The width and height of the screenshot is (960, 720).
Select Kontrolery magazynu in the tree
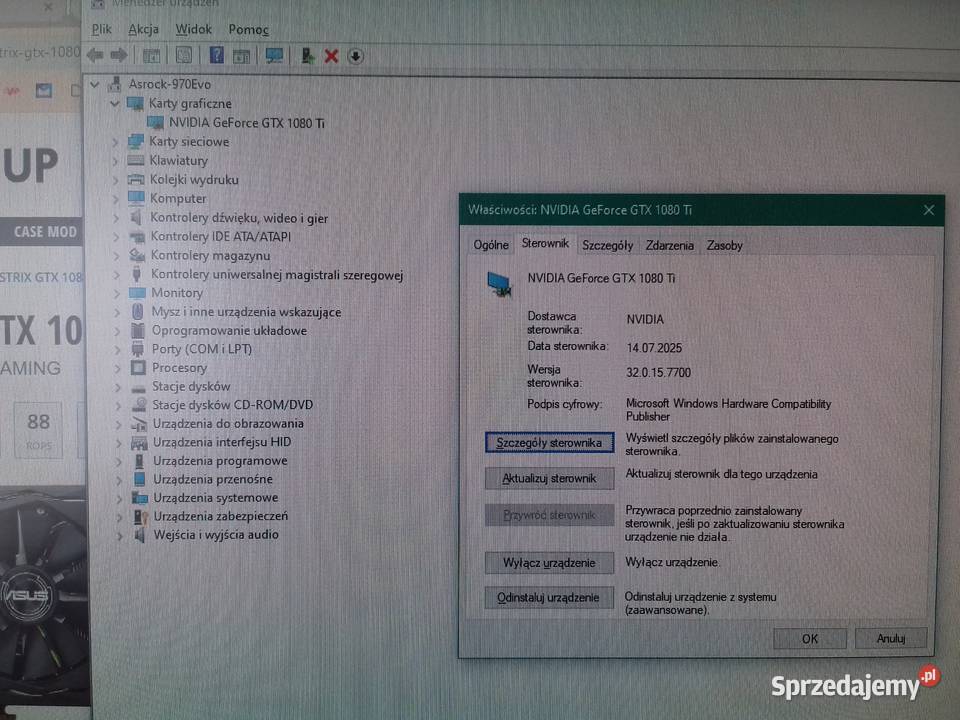coord(210,255)
